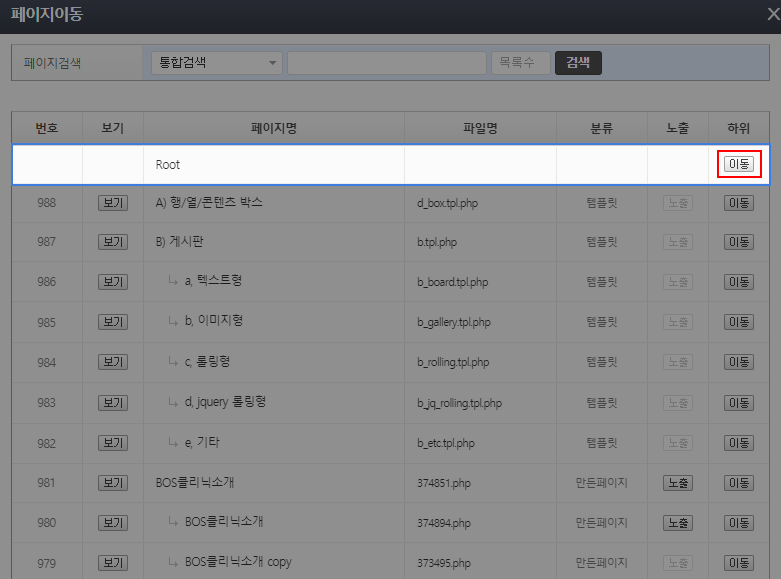Click 보기 for A) 행/열/콘텐츠 박스

pos(112,203)
